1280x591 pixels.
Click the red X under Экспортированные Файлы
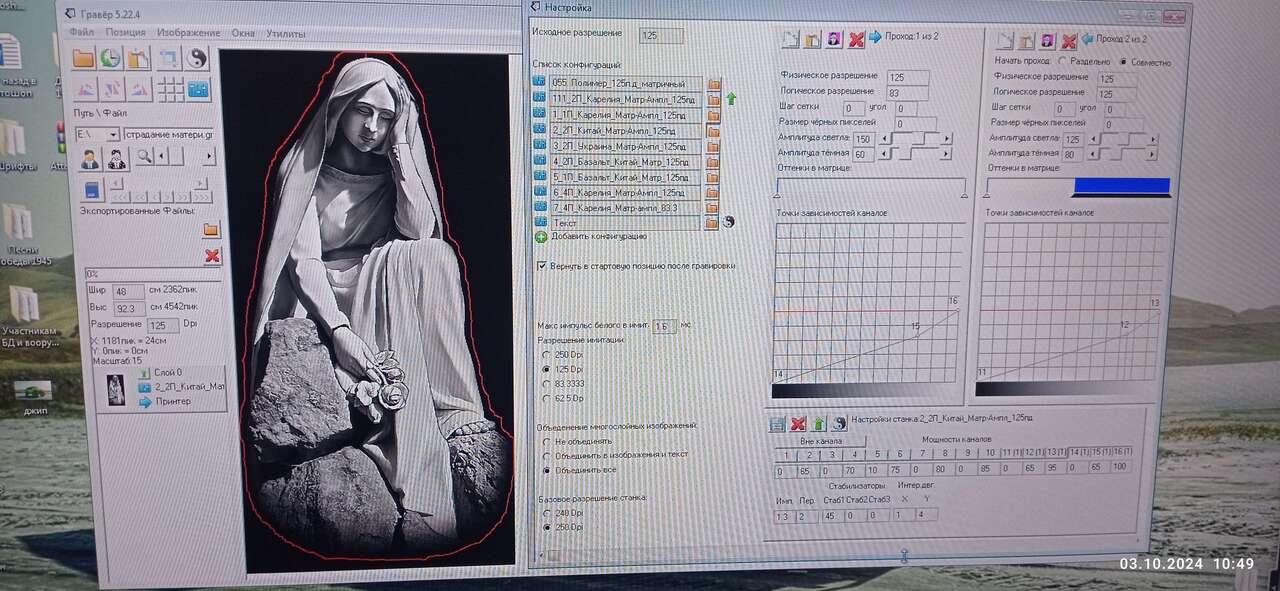(x=212, y=256)
